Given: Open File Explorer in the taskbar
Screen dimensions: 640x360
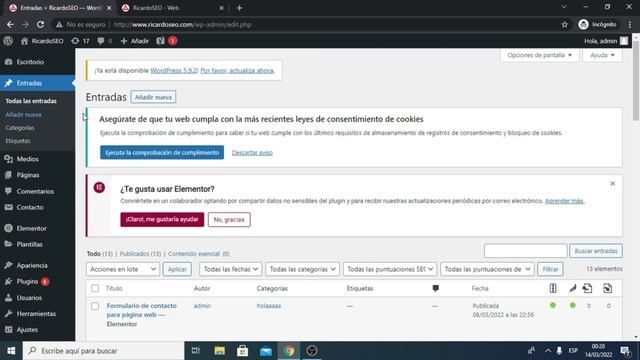Looking at the screenshot, I should pos(220,351).
